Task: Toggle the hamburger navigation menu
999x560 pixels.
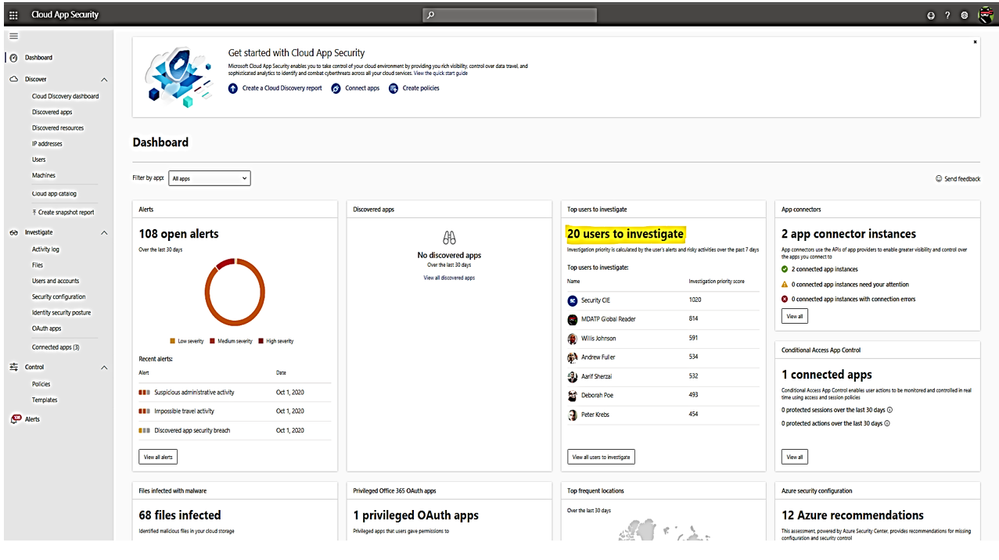Action: 13,36
